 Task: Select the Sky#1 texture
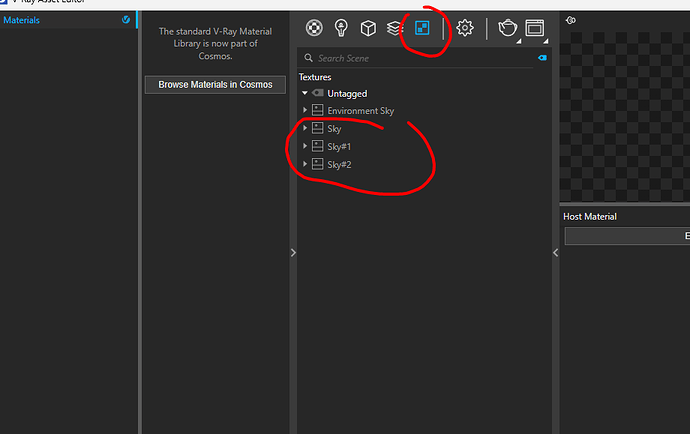(x=339, y=147)
